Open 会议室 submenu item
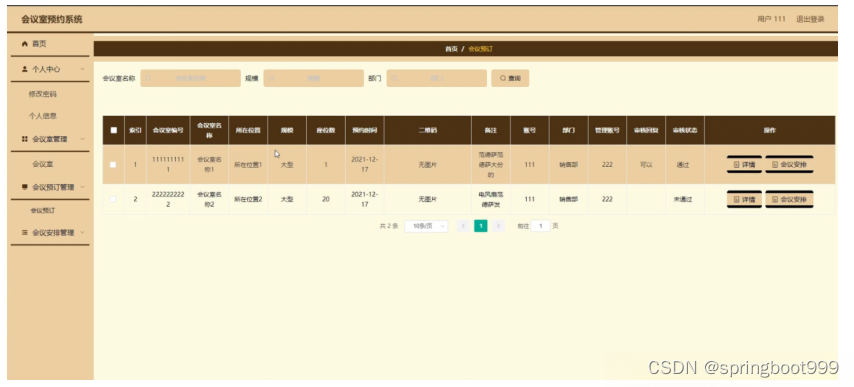Viewport: 854px width, 387px height. [x=42, y=164]
